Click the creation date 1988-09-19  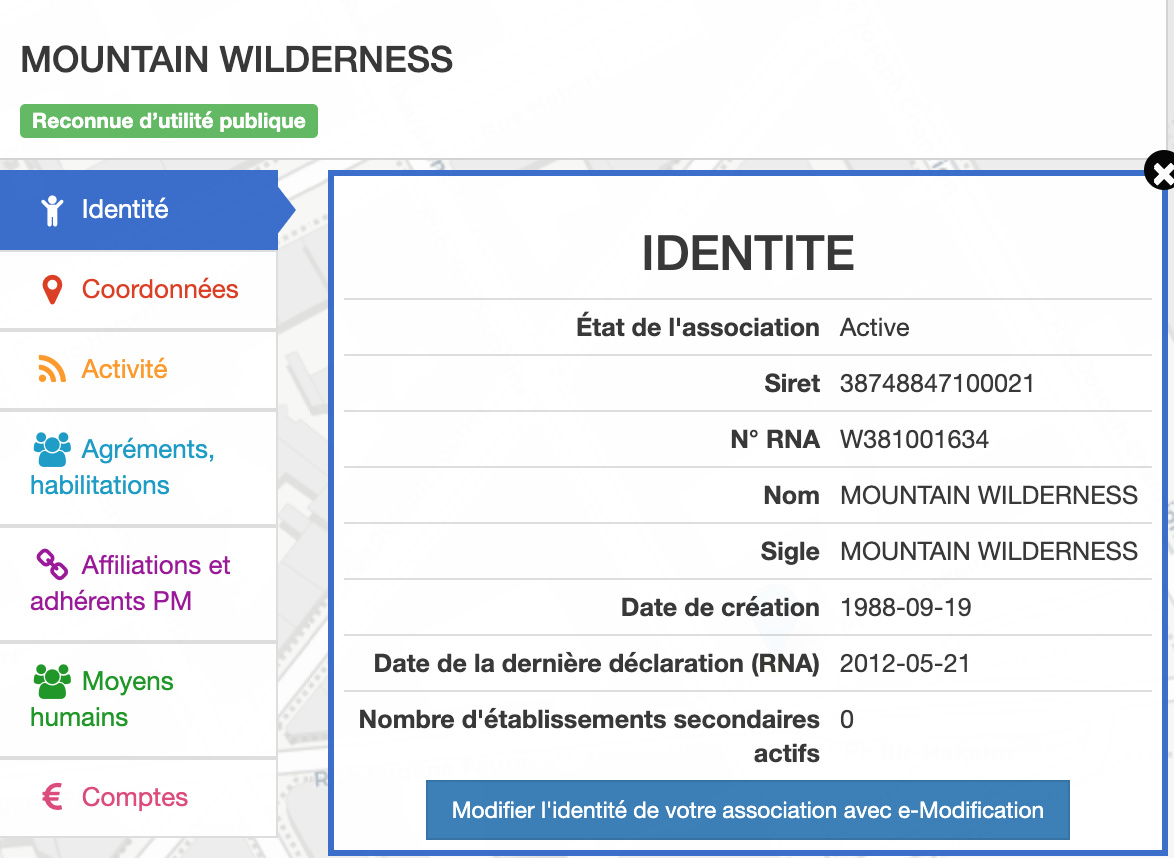(x=905, y=607)
